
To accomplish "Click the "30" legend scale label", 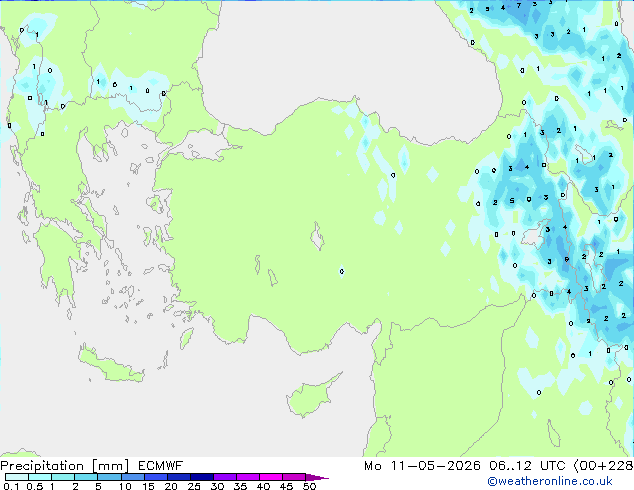I will [217, 486].
